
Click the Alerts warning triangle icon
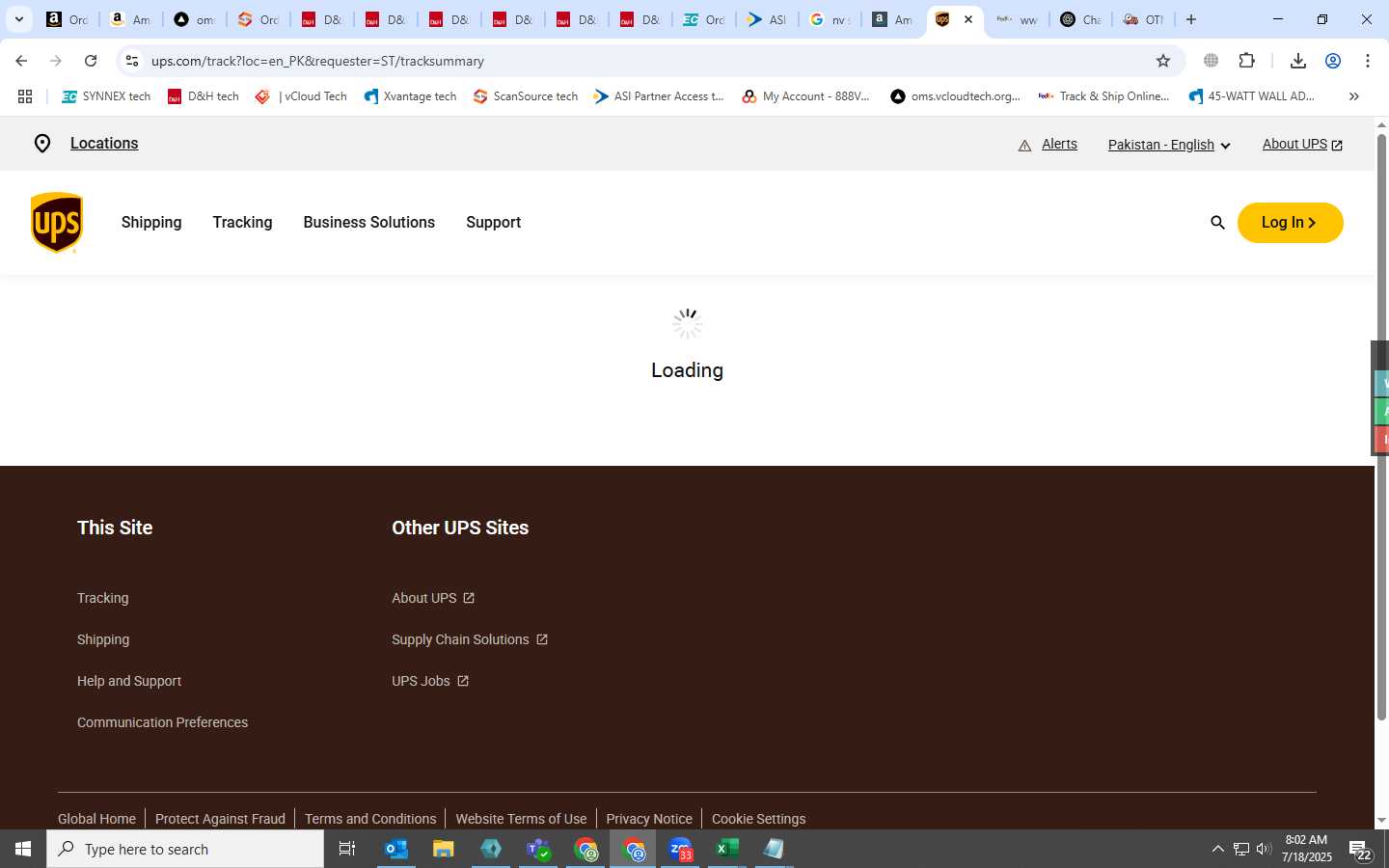click(x=1024, y=145)
